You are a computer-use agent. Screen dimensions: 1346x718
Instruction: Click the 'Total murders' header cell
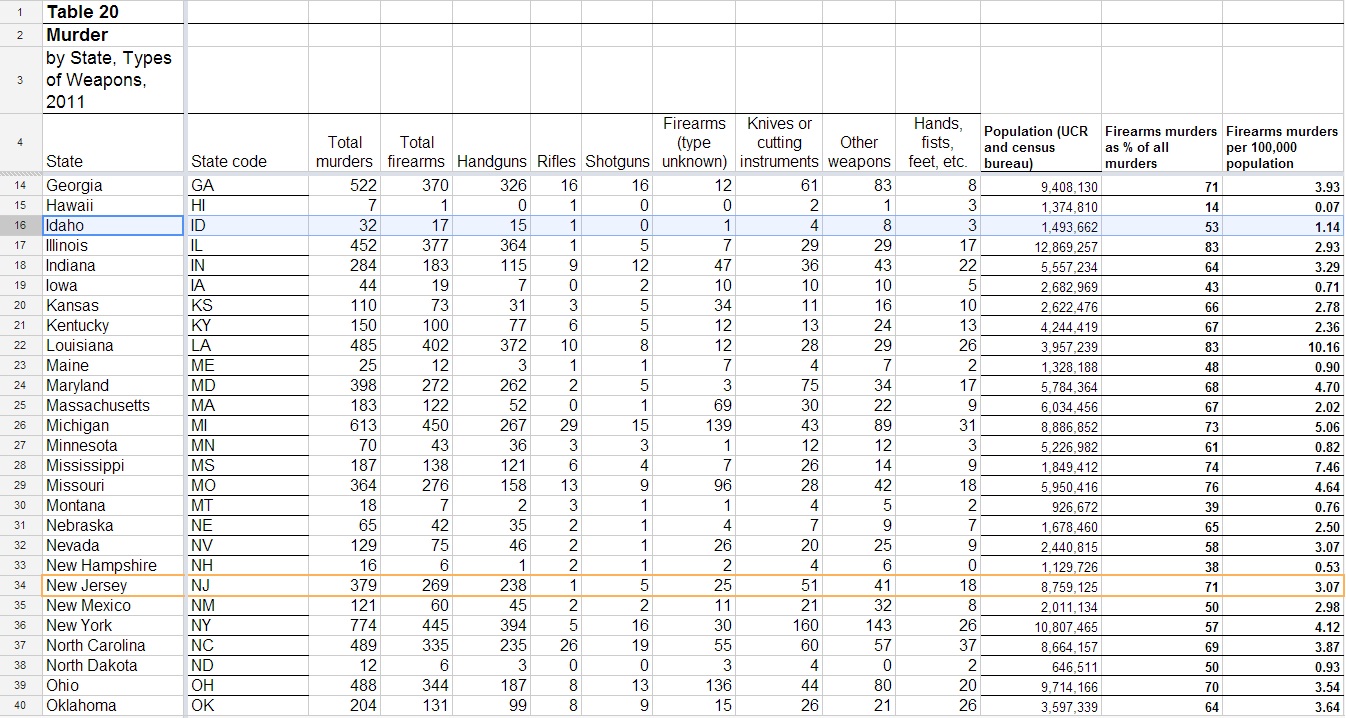344,151
